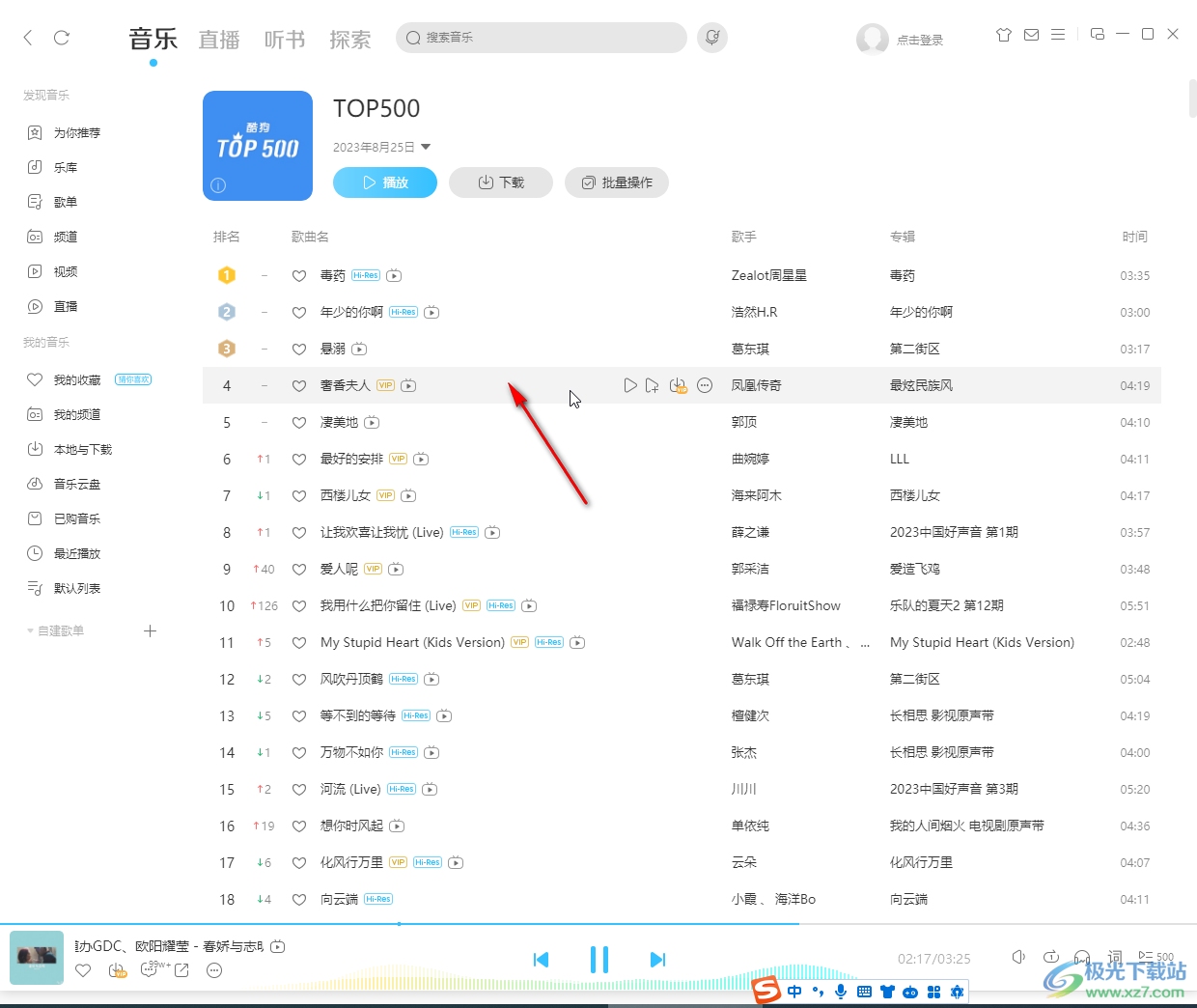This screenshot has height=1008, width=1197.
Task: Open the now-playing album art thumbnail
Action: tap(37, 958)
